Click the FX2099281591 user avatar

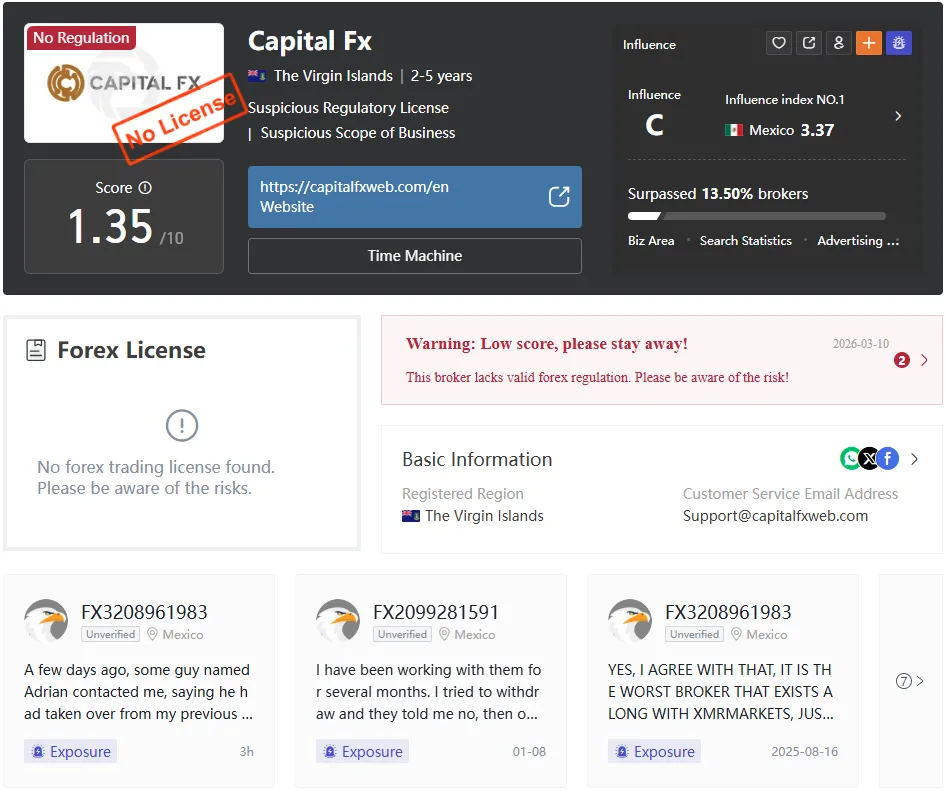tap(338, 620)
